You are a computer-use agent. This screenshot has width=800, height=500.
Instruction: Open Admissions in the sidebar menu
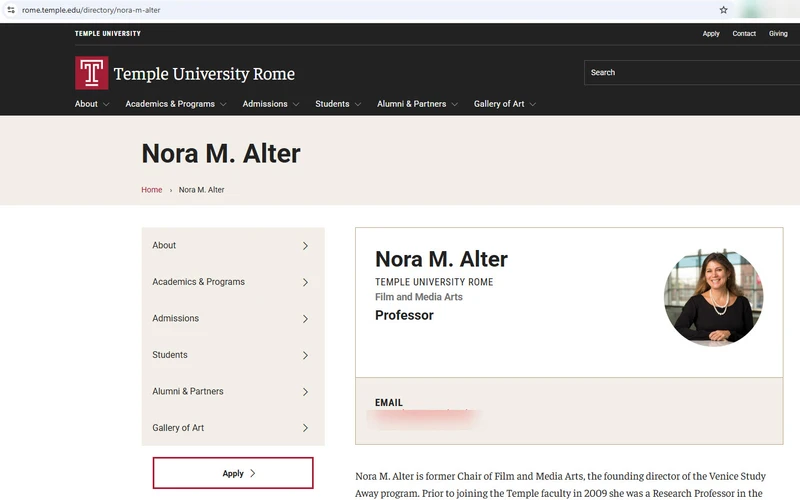click(176, 318)
